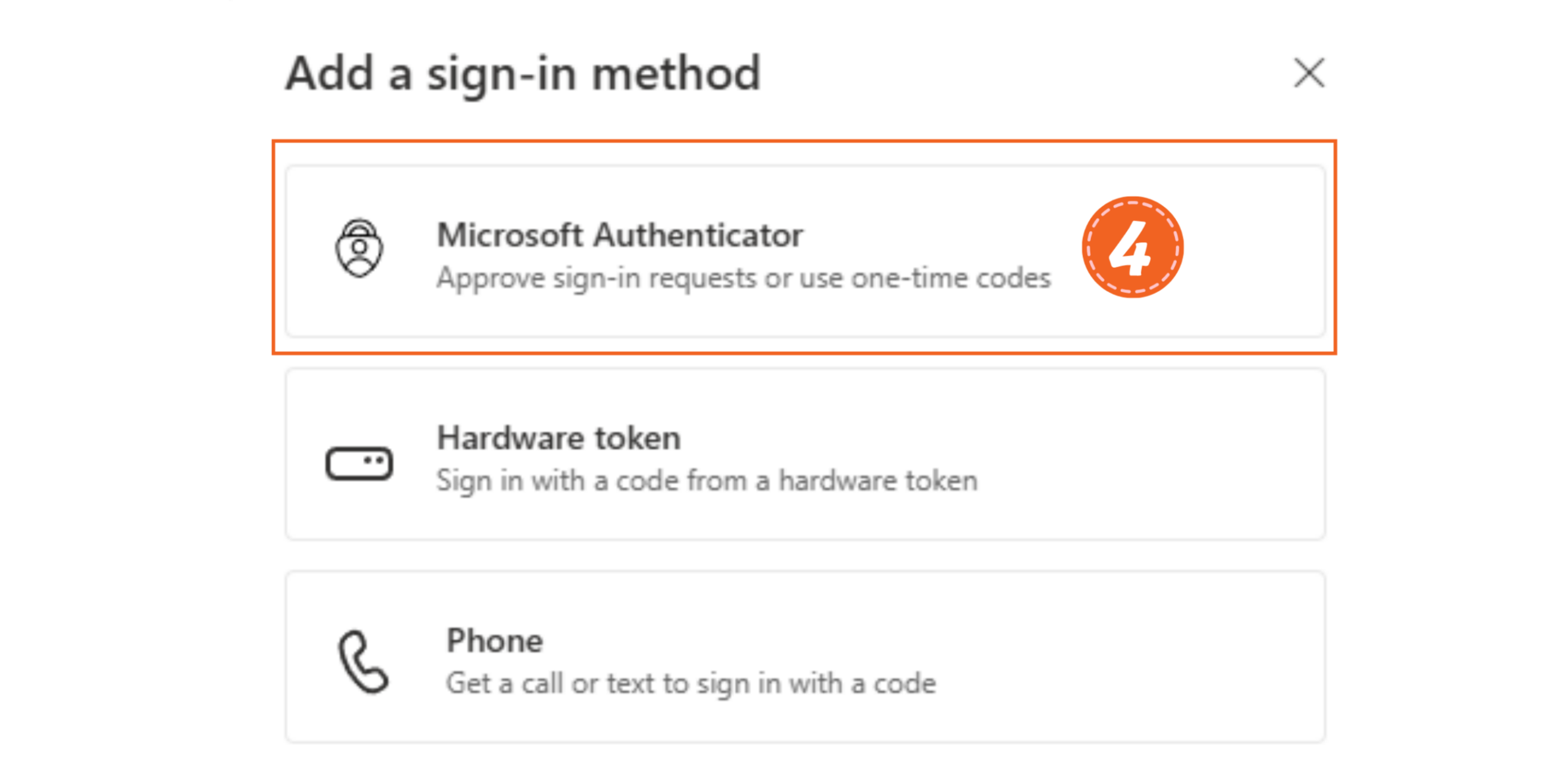
Task: Close the Add a sign-in method dialog
Action: [1308, 73]
